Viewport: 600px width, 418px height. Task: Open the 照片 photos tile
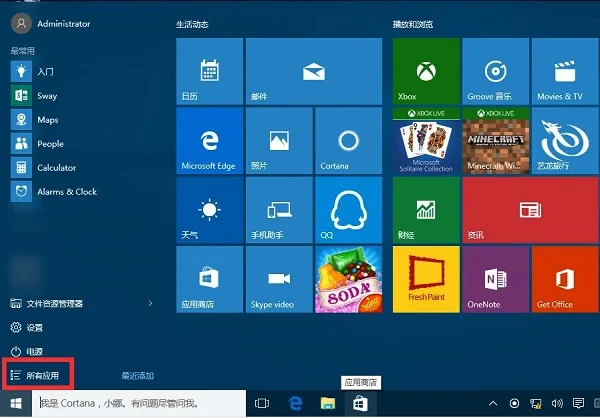click(x=279, y=140)
